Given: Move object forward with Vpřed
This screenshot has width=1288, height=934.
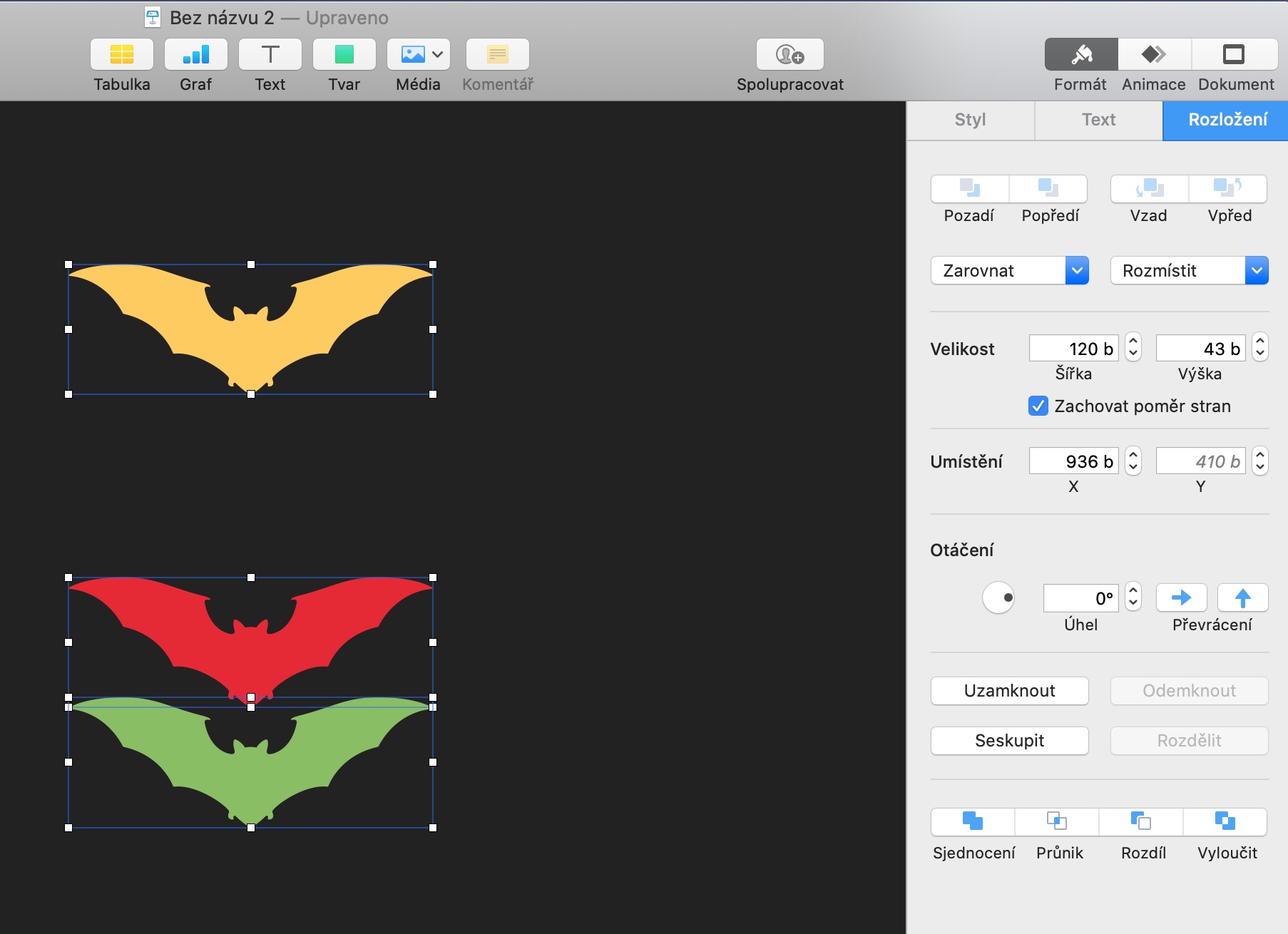Looking at the screenshot, I should coord(1228,189).
